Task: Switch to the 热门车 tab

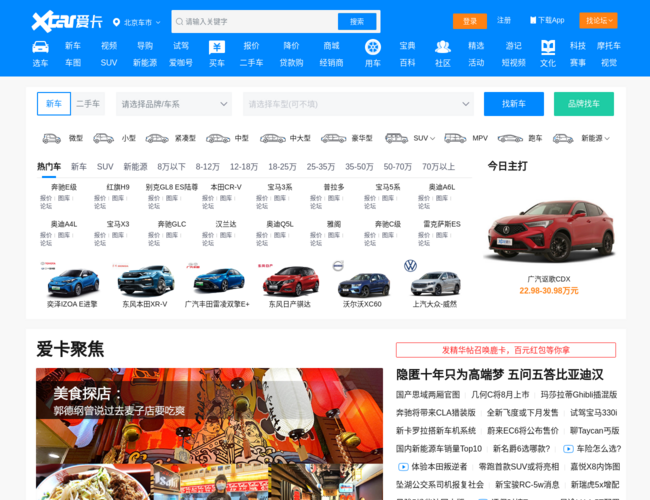Action: pos(49,167)
